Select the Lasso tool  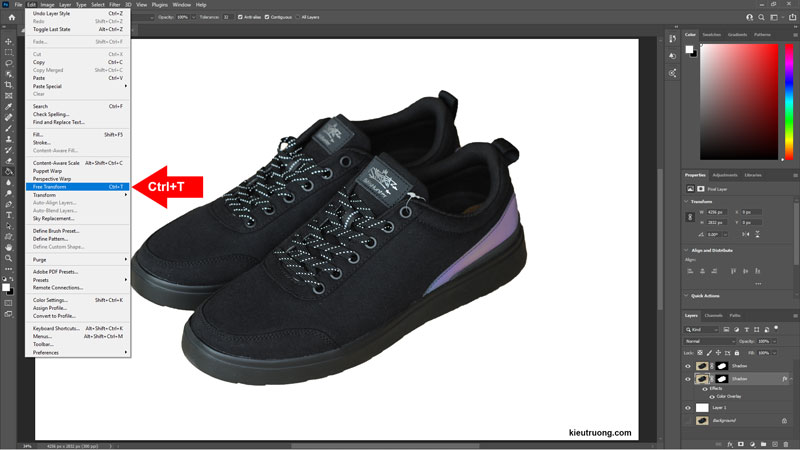pyautogui.click(x=9, y=63)
